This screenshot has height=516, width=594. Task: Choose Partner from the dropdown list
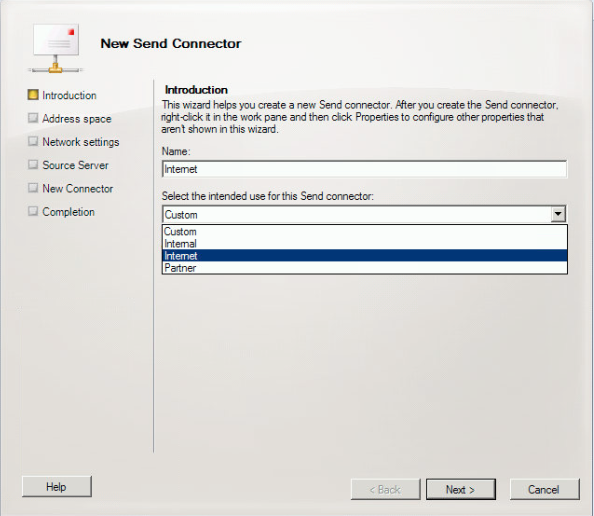364,267
